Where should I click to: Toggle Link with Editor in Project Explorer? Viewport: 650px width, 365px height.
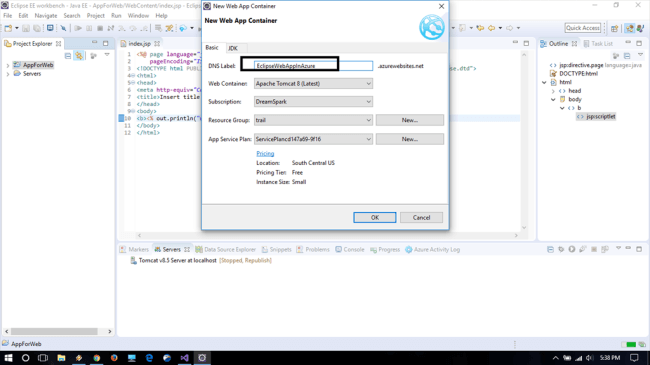click(x=79, y=56)
